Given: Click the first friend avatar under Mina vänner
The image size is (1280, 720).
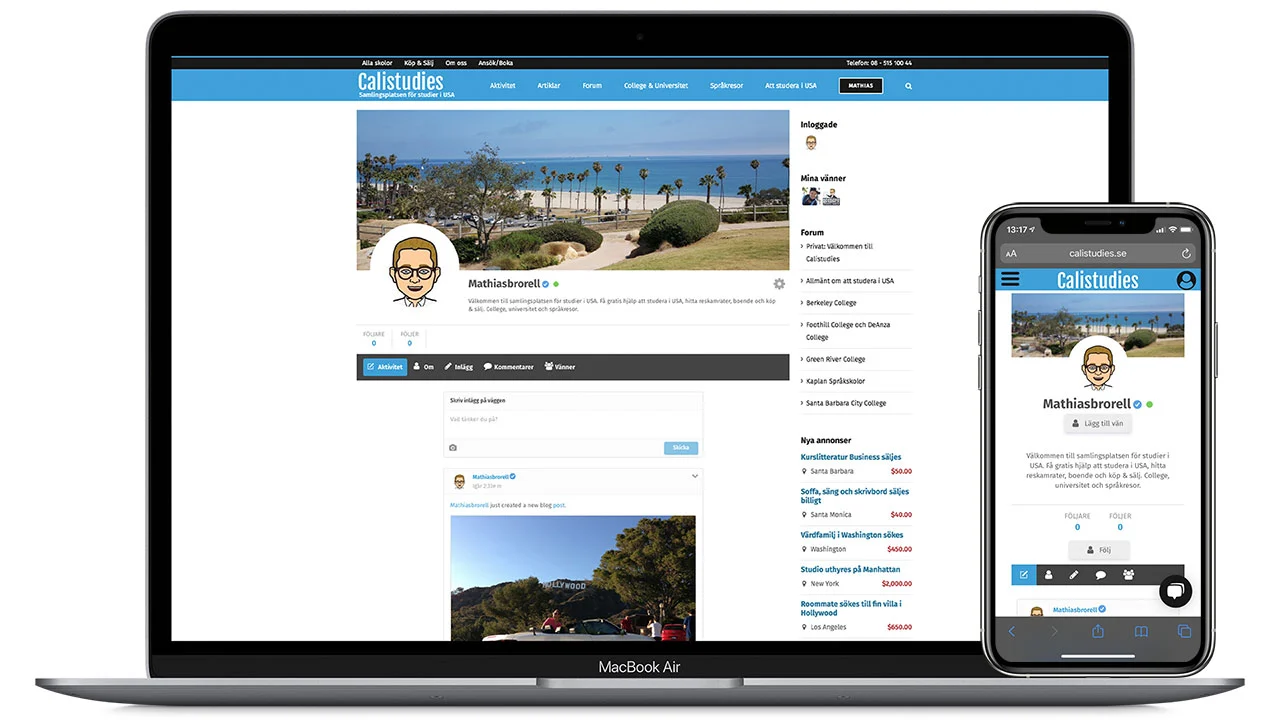Looking at the screenshot, I should click(811, 196).
